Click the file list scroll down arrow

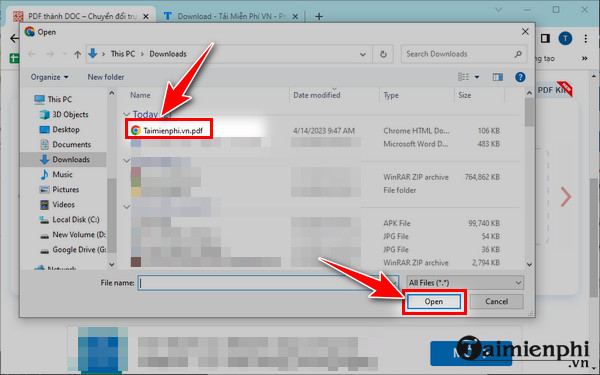[529, 264]
